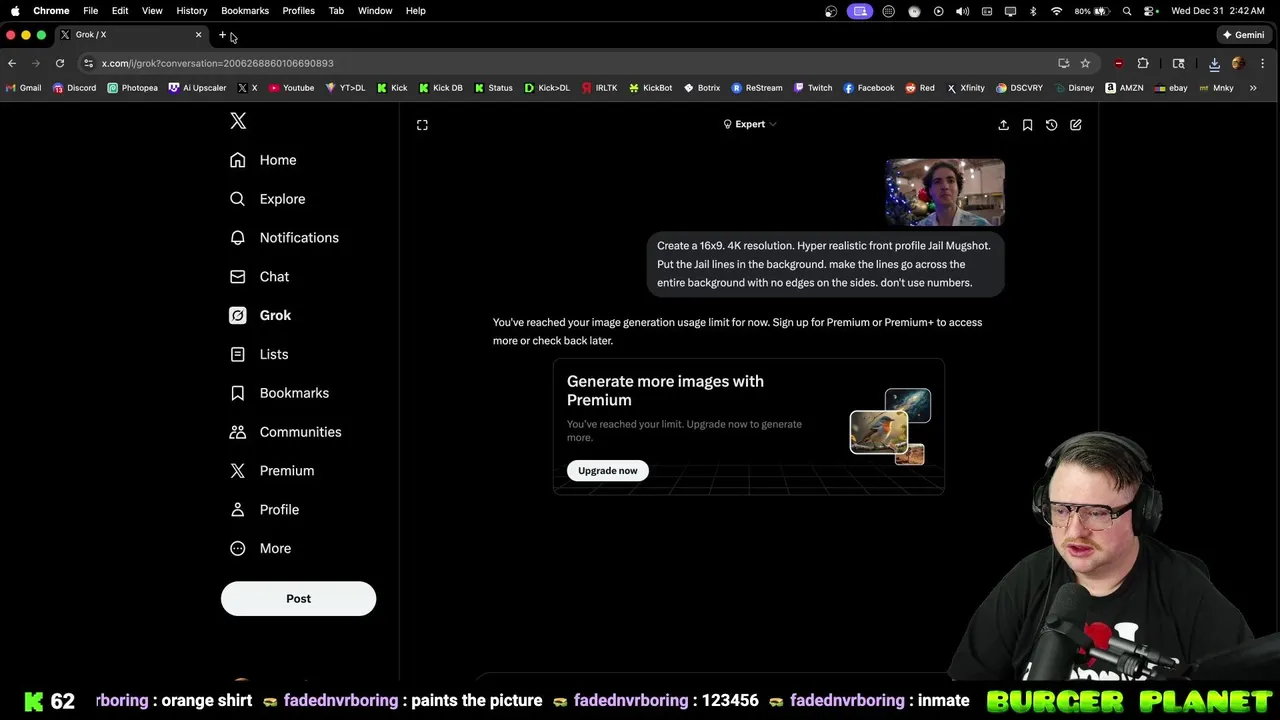Click the 'Create a 16x9' prompt message
1280x720 pixels.
coord(825,264)
